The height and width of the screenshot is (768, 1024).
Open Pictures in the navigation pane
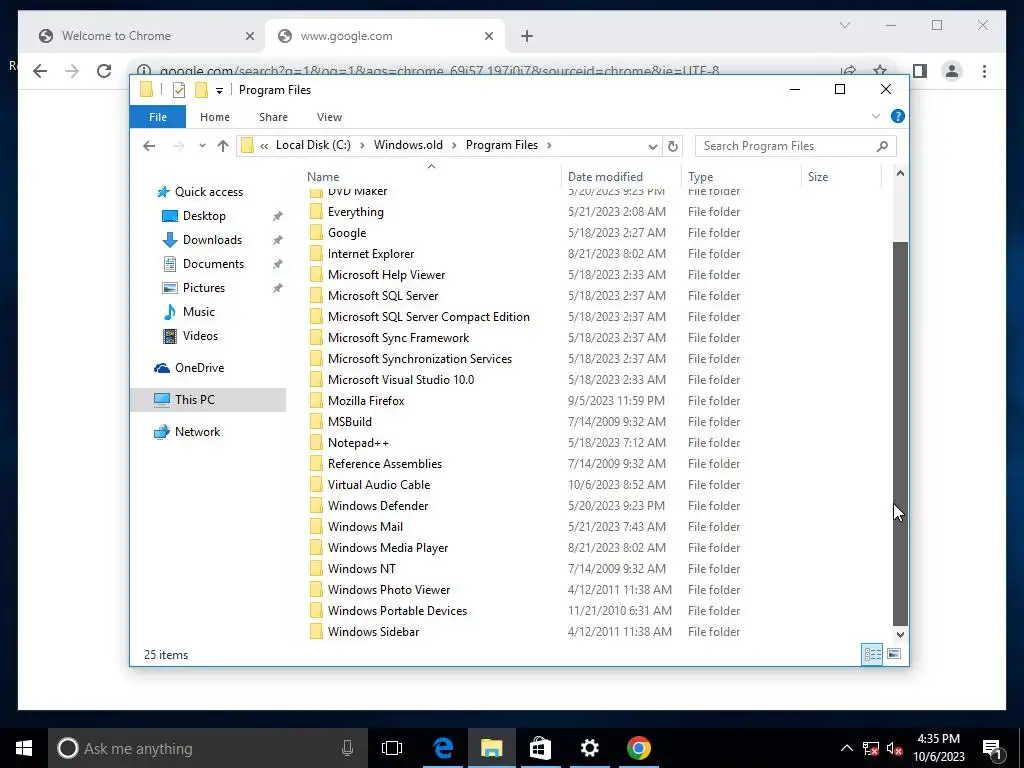pos(204,288)
